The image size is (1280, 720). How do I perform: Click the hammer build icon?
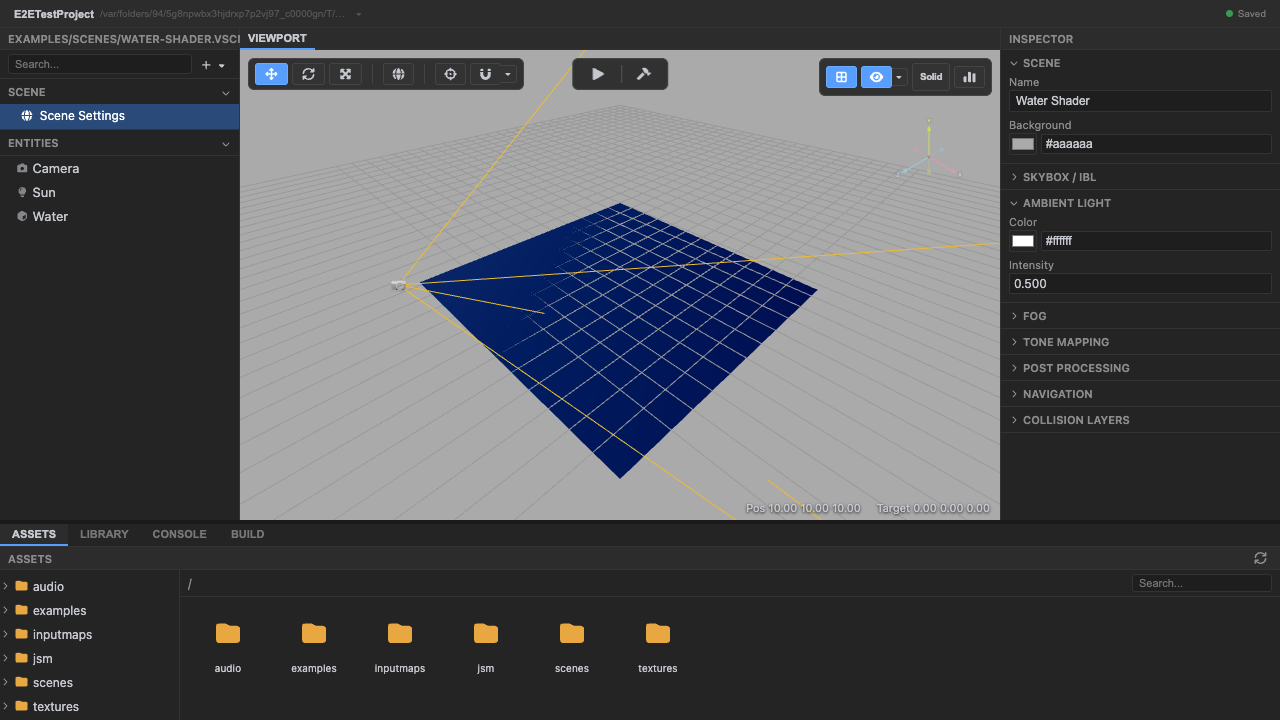(x=644, y=74)
